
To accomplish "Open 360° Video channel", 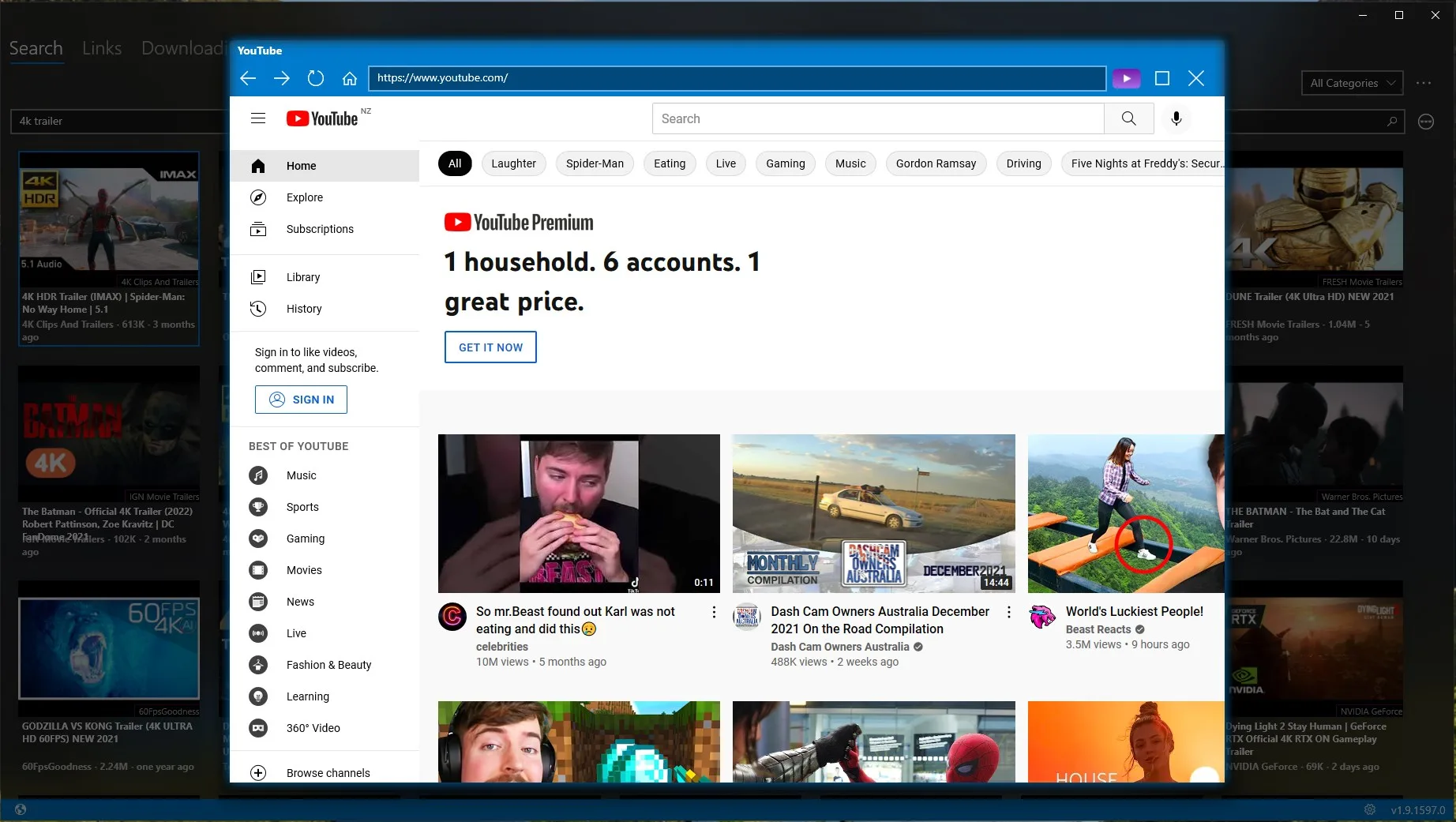I will click(325, 728).
